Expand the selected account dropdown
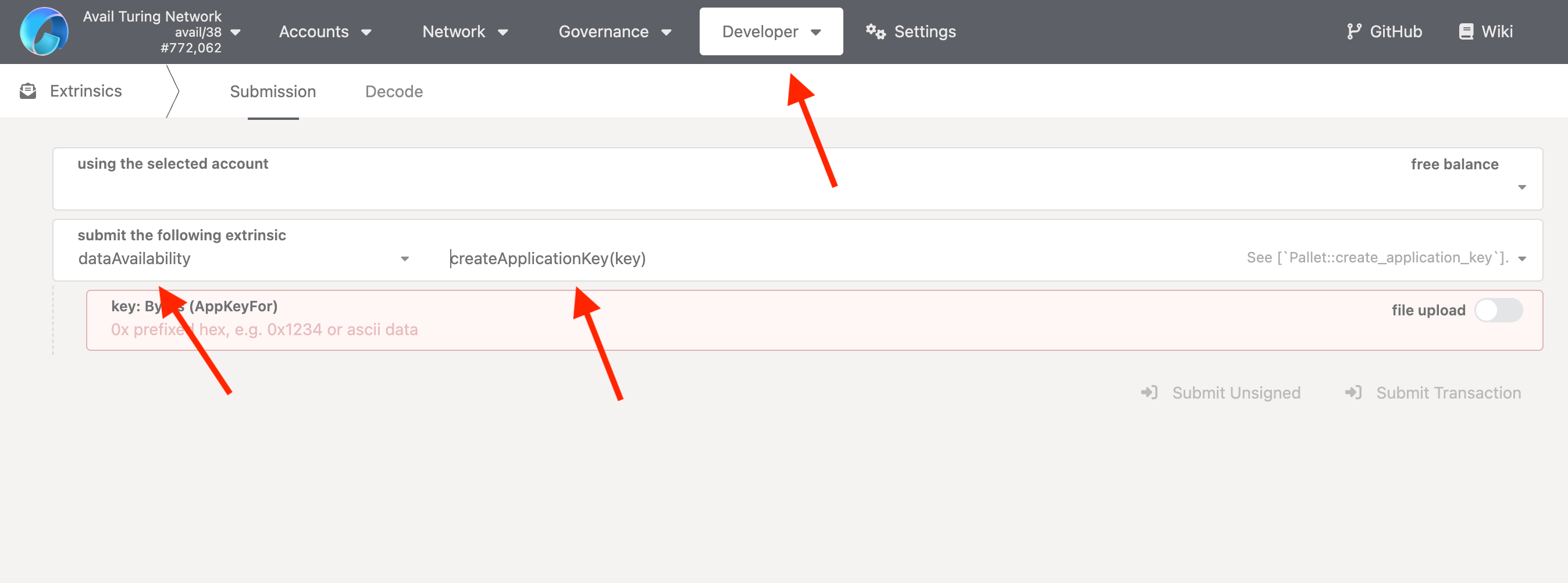Viewport: 1568px width, 583px height. tap(1521, 187)
